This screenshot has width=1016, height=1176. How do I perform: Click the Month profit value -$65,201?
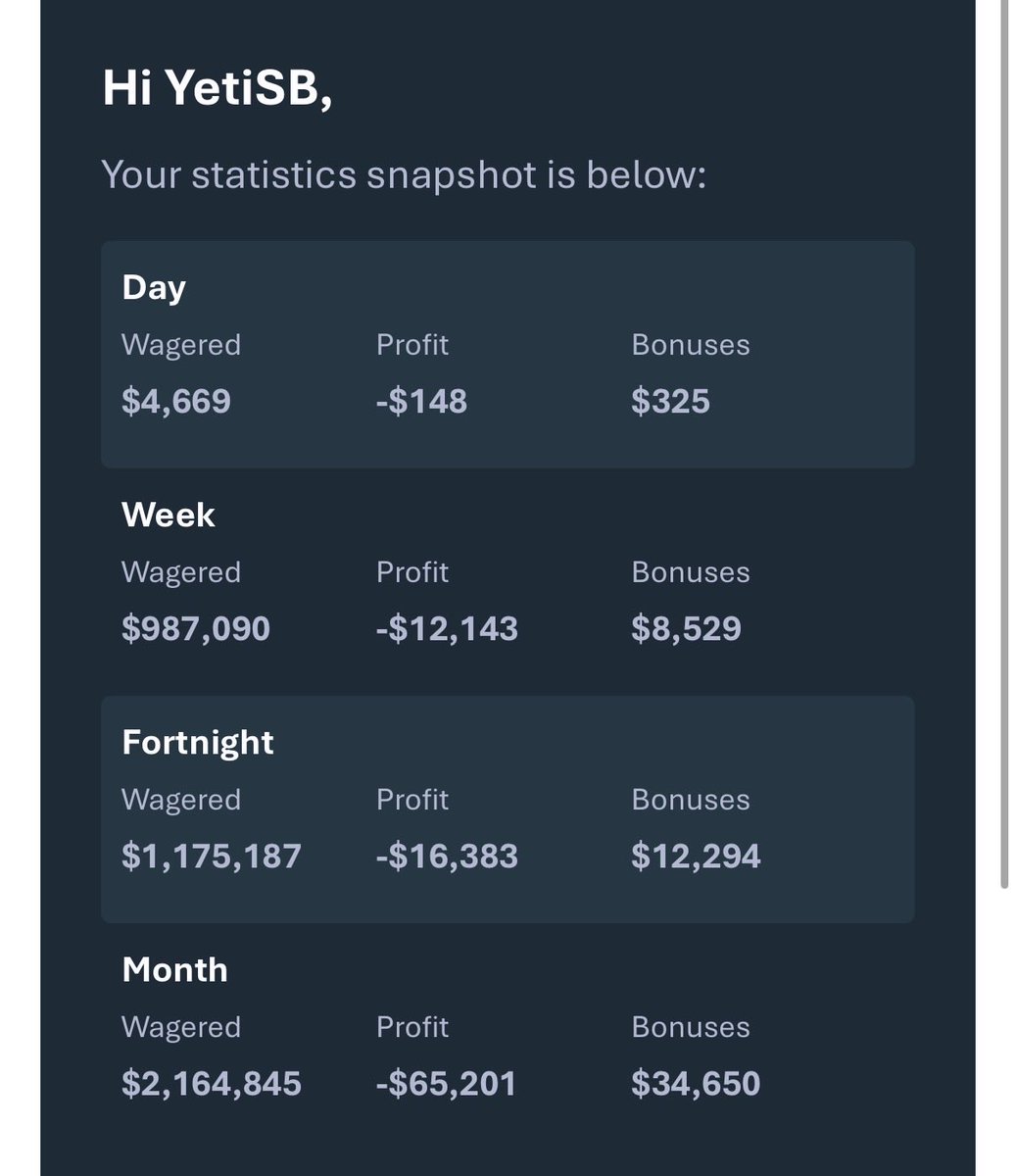point(446,1083)
